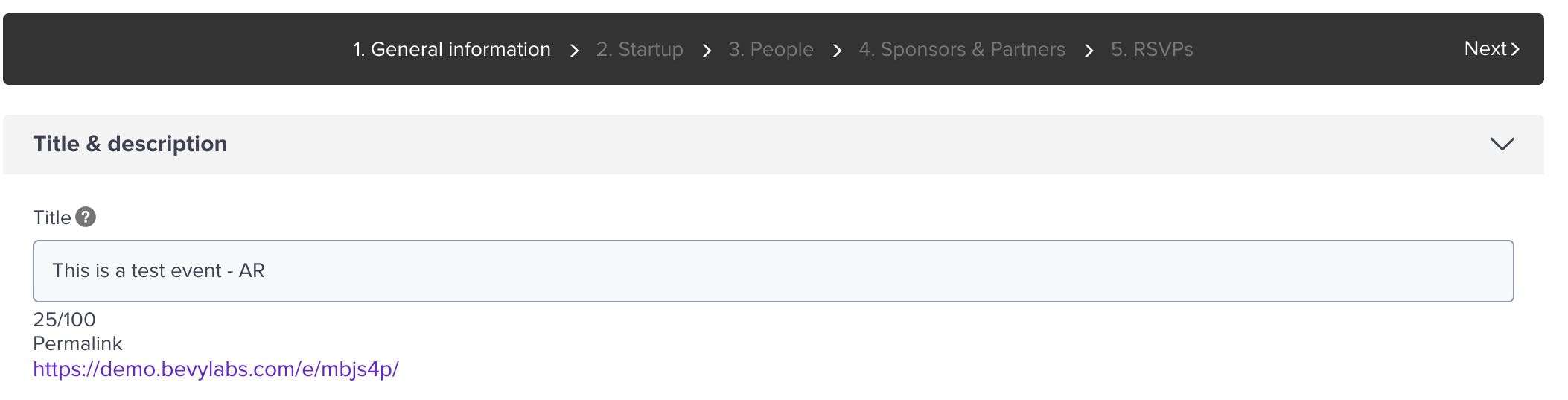Viewport: 1568px width, 400px height.
Task: Open step 1. General information
Action: pyautogui.click(x=452, y=49)
